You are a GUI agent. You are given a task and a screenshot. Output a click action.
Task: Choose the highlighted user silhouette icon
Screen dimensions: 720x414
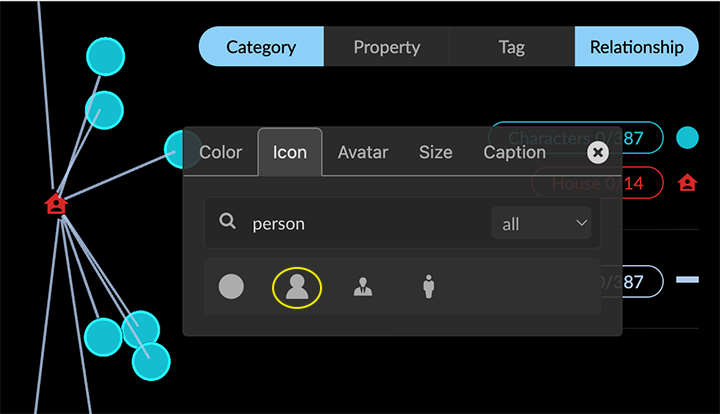point(297,288)
